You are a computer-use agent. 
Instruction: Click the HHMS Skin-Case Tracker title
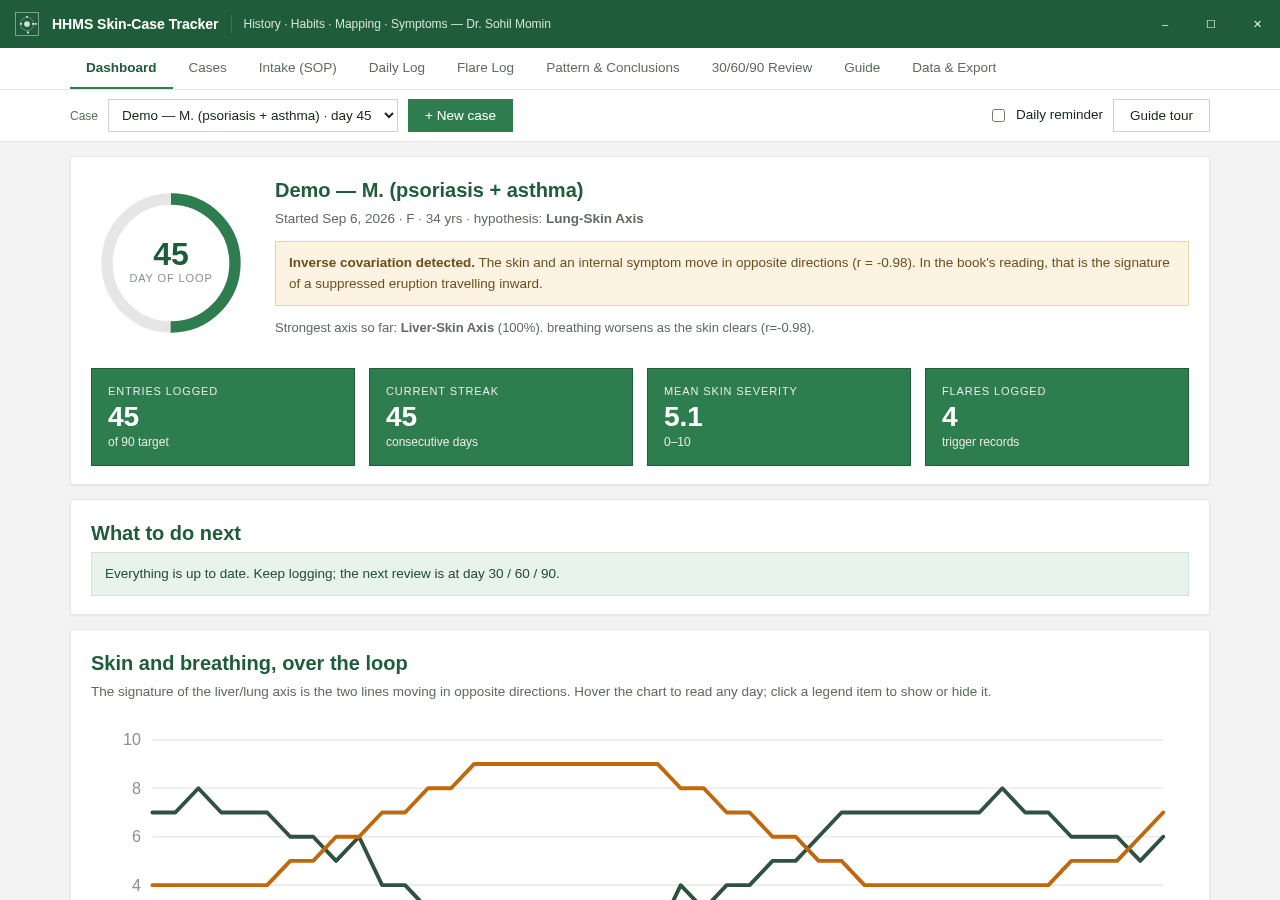pos(135,24)
